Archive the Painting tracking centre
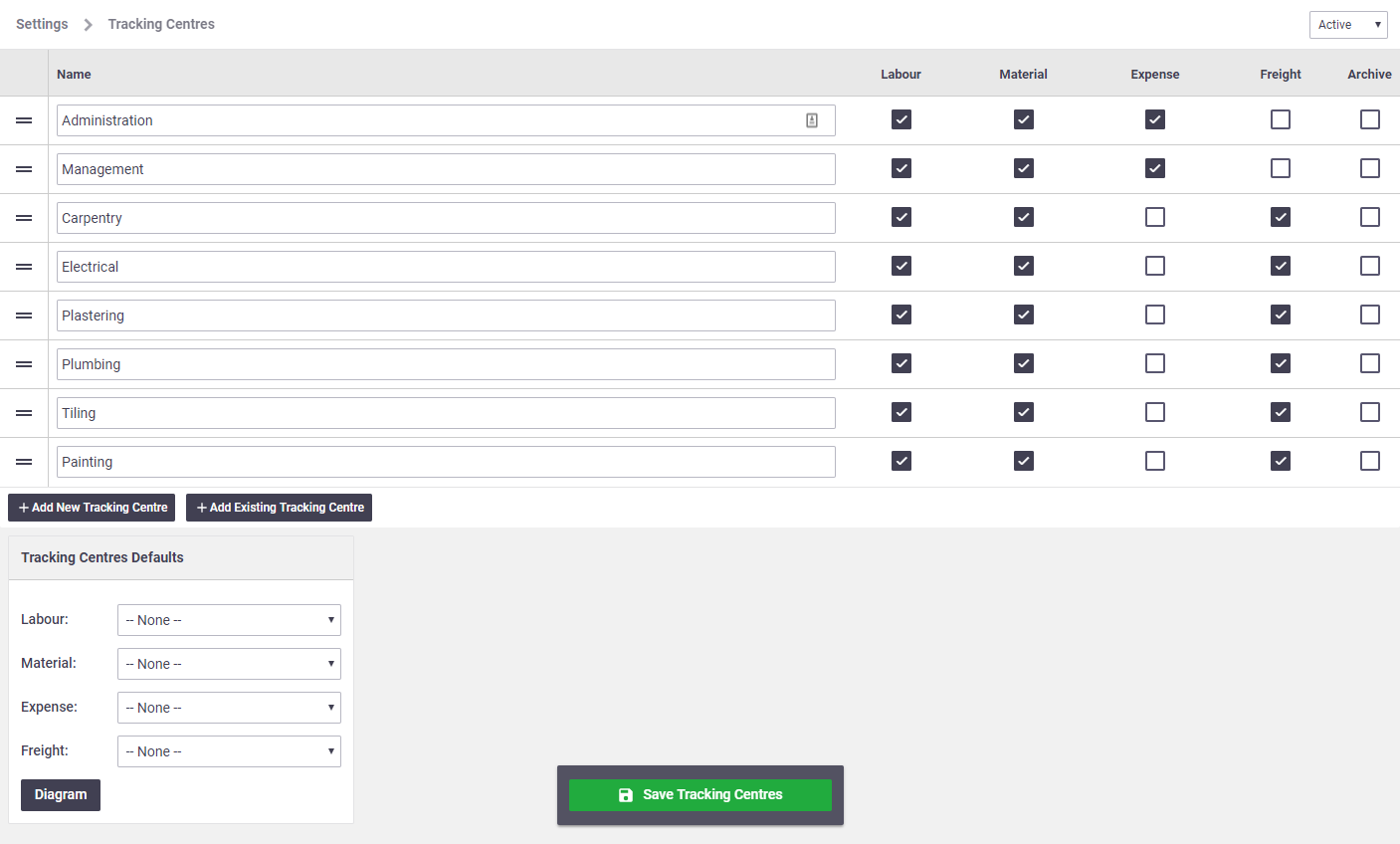The height and width of the screenshot is (844, 1400). click(x=1370, y=461)
